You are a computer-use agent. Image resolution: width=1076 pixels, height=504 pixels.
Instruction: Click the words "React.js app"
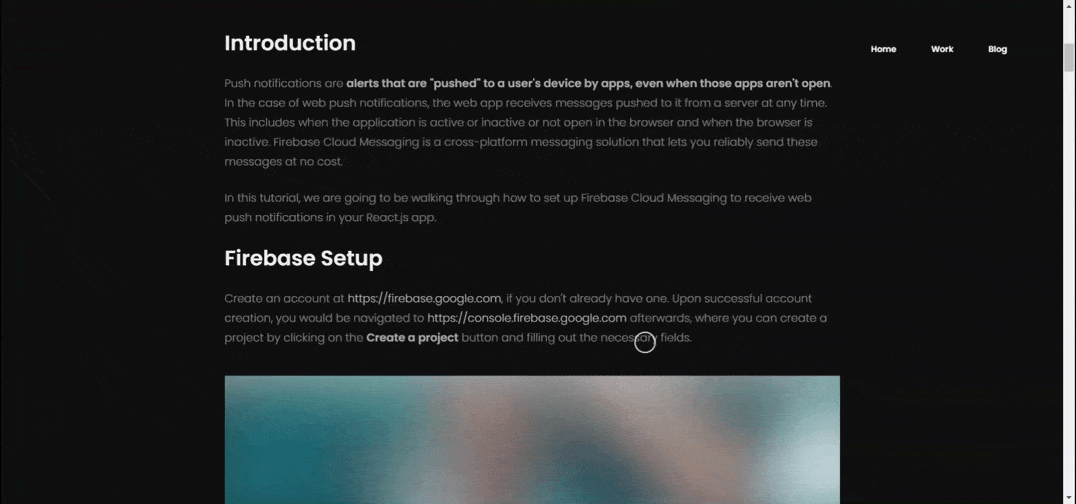tap(400, 217)
